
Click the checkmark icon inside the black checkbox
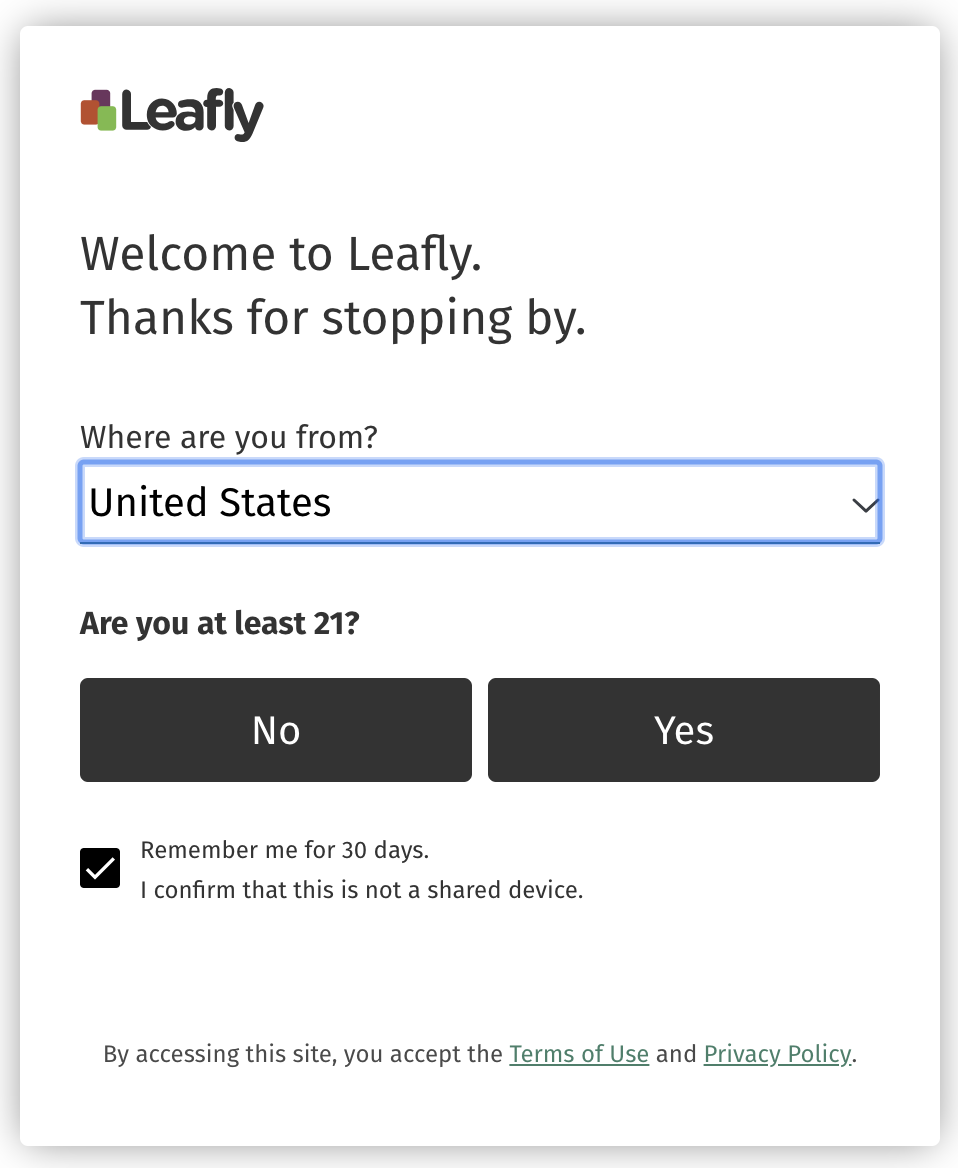click(100, 869)
